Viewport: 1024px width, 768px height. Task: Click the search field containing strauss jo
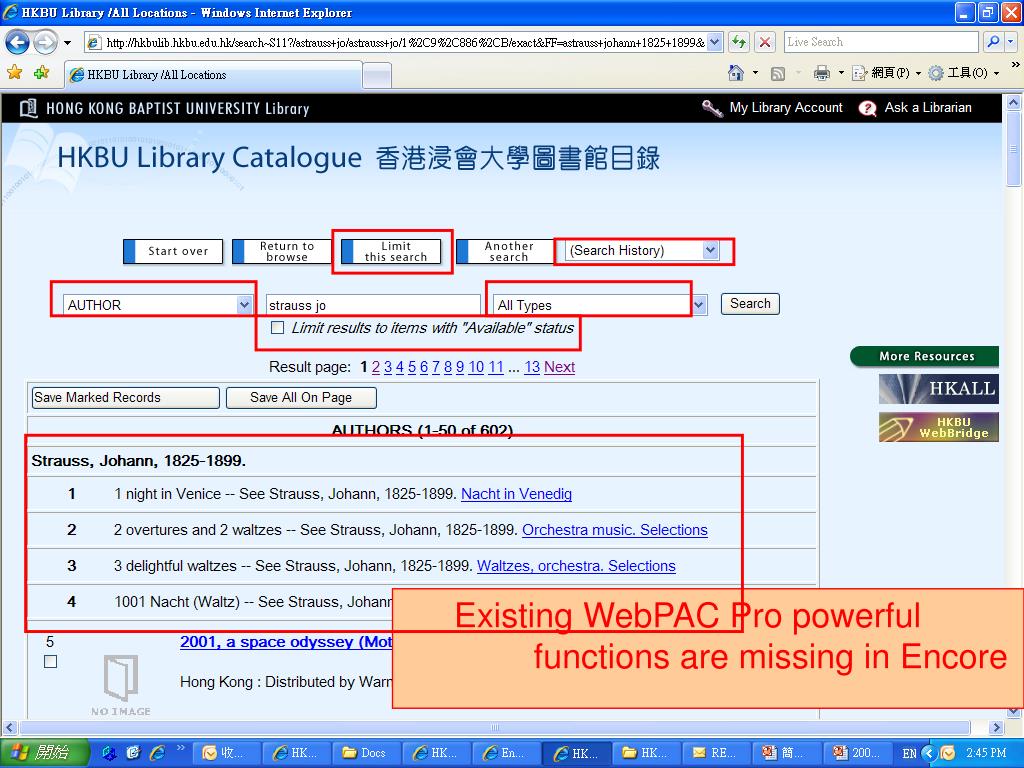[373, 305]
